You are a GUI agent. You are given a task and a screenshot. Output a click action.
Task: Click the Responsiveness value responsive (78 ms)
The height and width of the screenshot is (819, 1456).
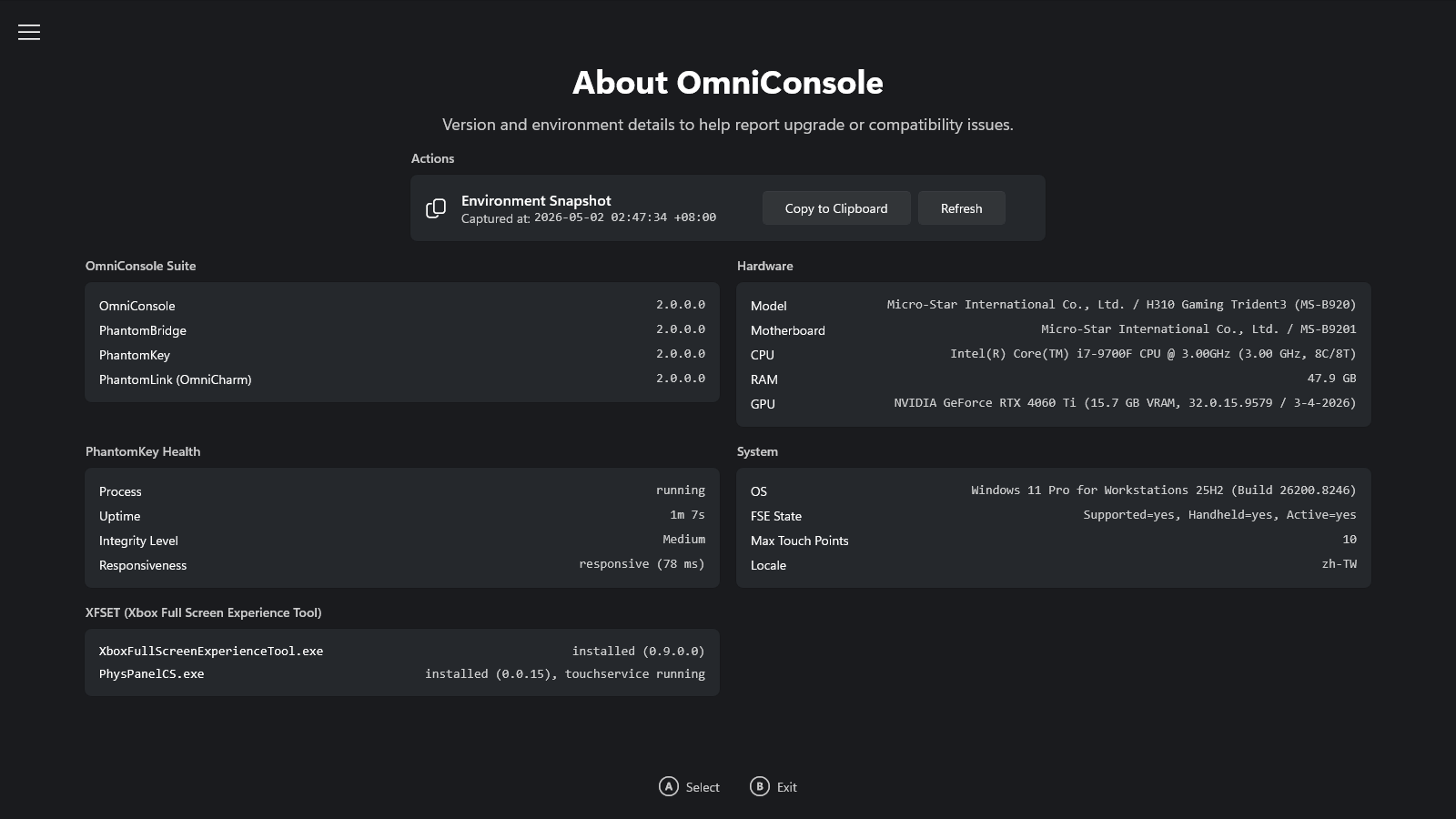point(642,564)
